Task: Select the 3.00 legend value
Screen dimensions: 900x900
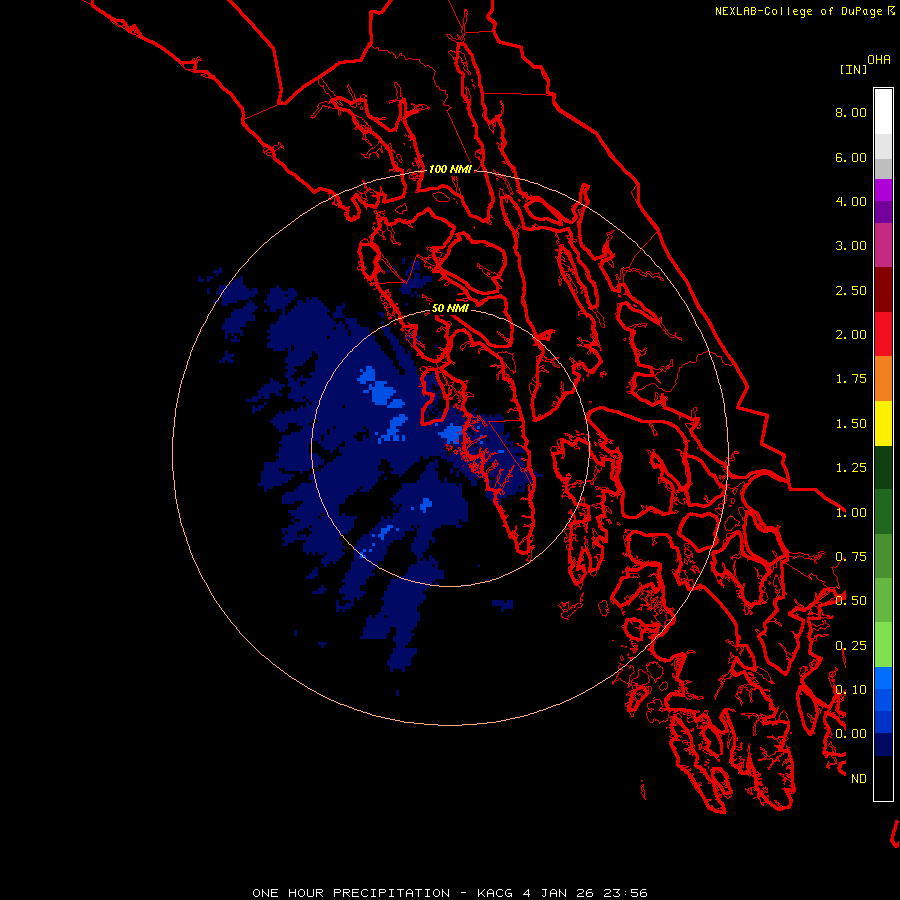Action: tap(851, 246)
